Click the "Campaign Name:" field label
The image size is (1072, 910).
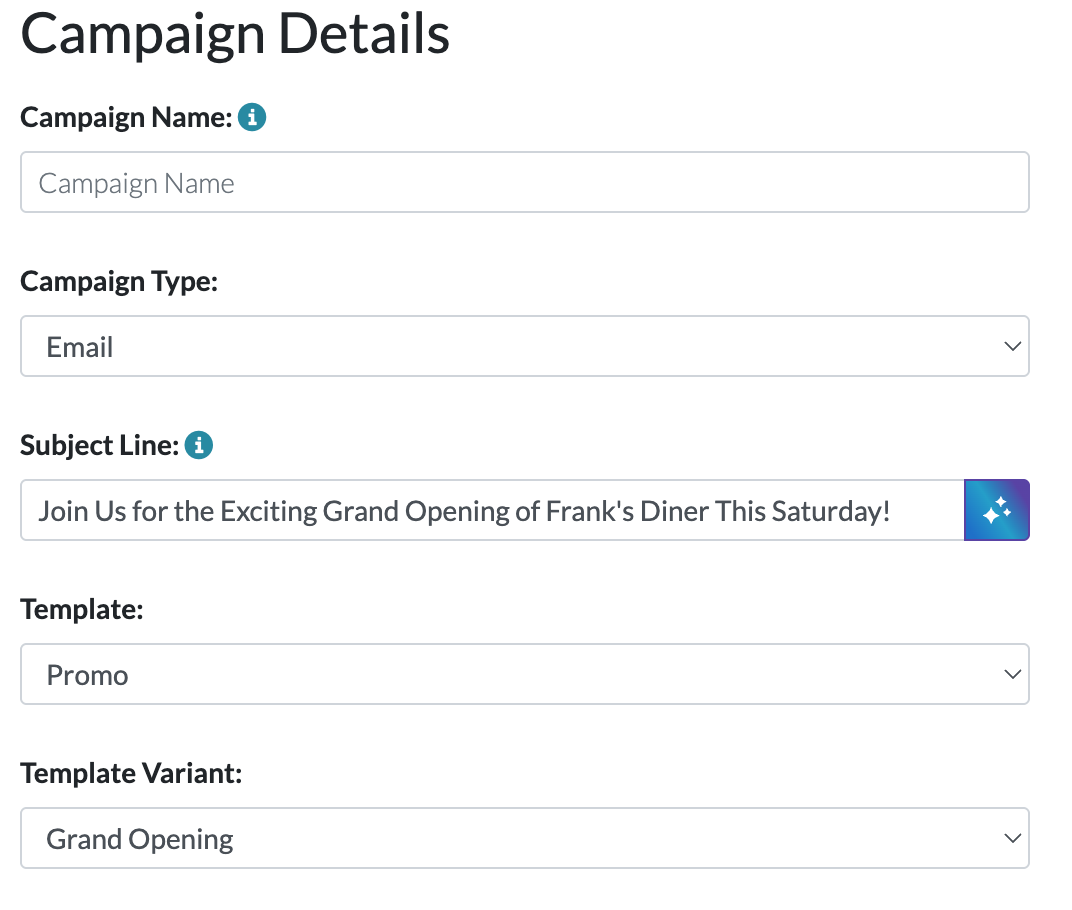[126, 118]
